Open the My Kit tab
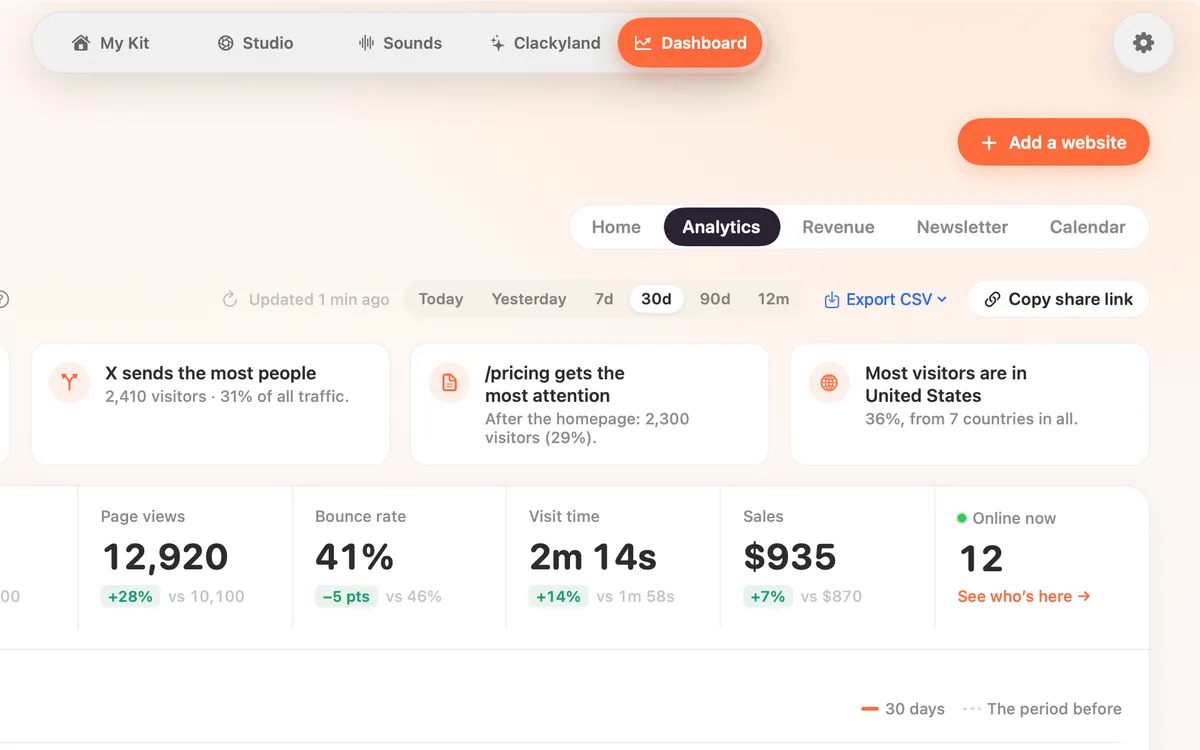 pyautogui.click(x=111, y=43)
